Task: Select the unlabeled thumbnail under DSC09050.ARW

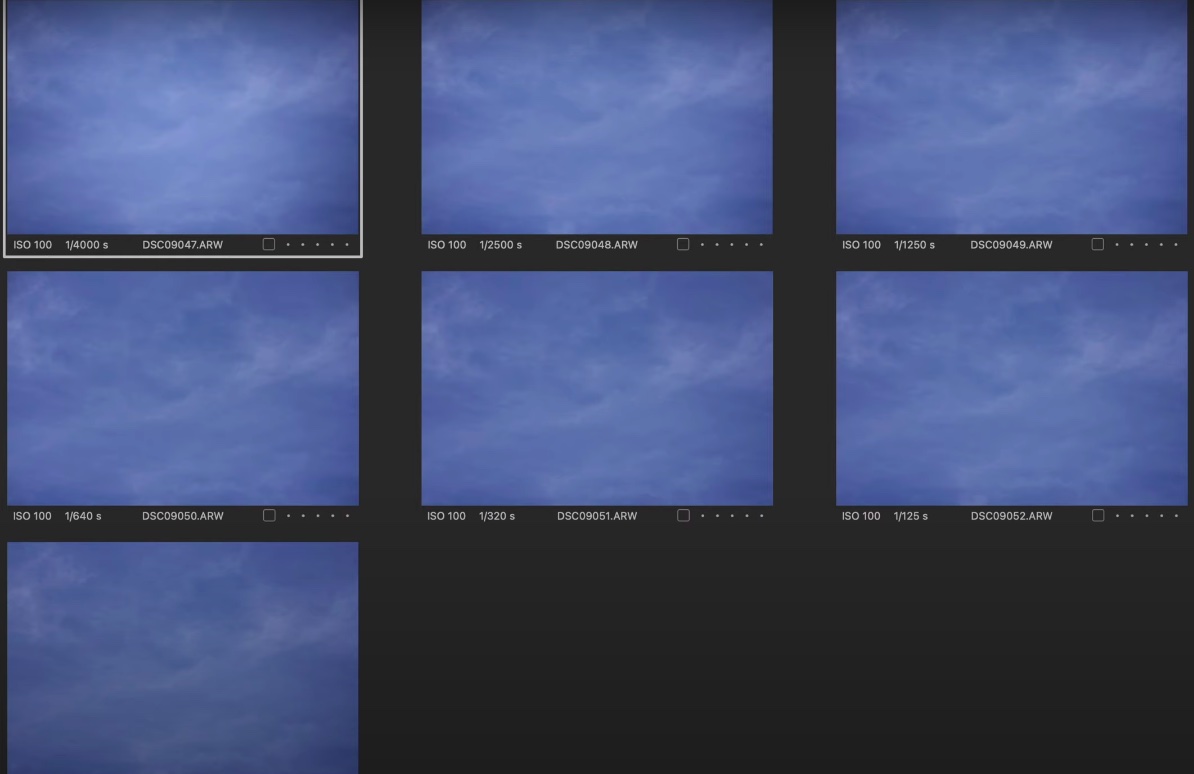Action: coord(183,658)
